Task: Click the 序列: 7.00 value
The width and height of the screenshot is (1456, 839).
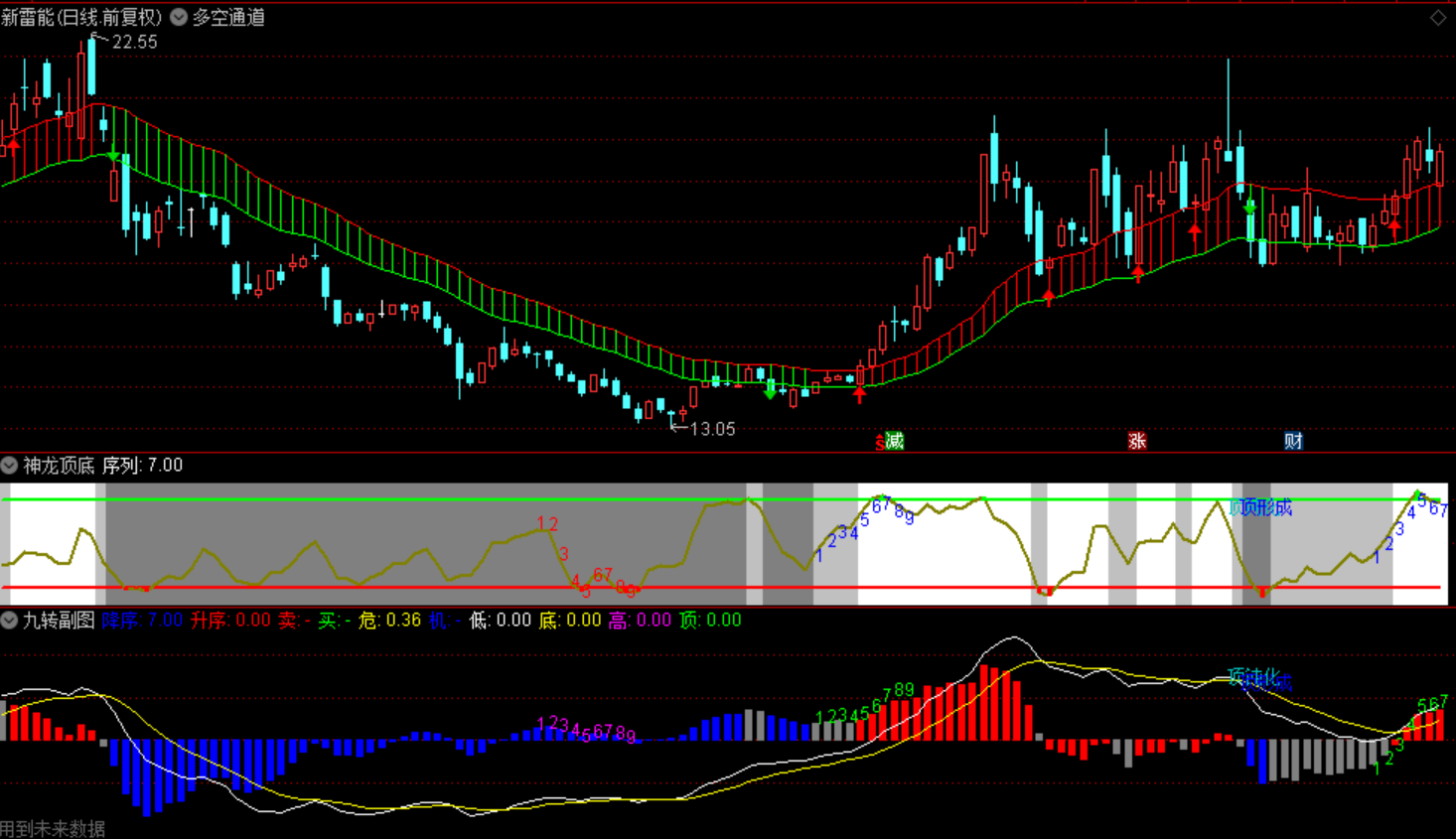Action: pyautogui.click(x=143, y=465)
